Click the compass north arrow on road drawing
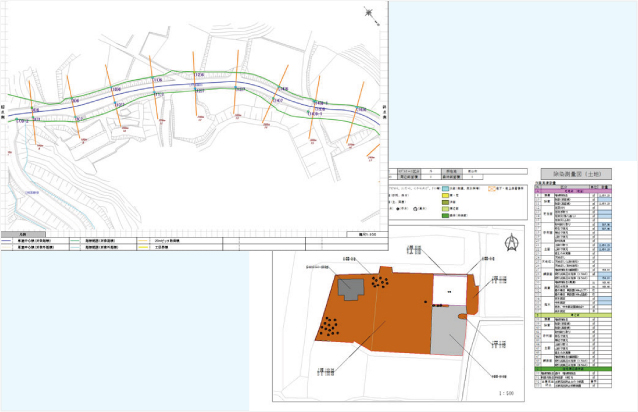 click(370, 15)
